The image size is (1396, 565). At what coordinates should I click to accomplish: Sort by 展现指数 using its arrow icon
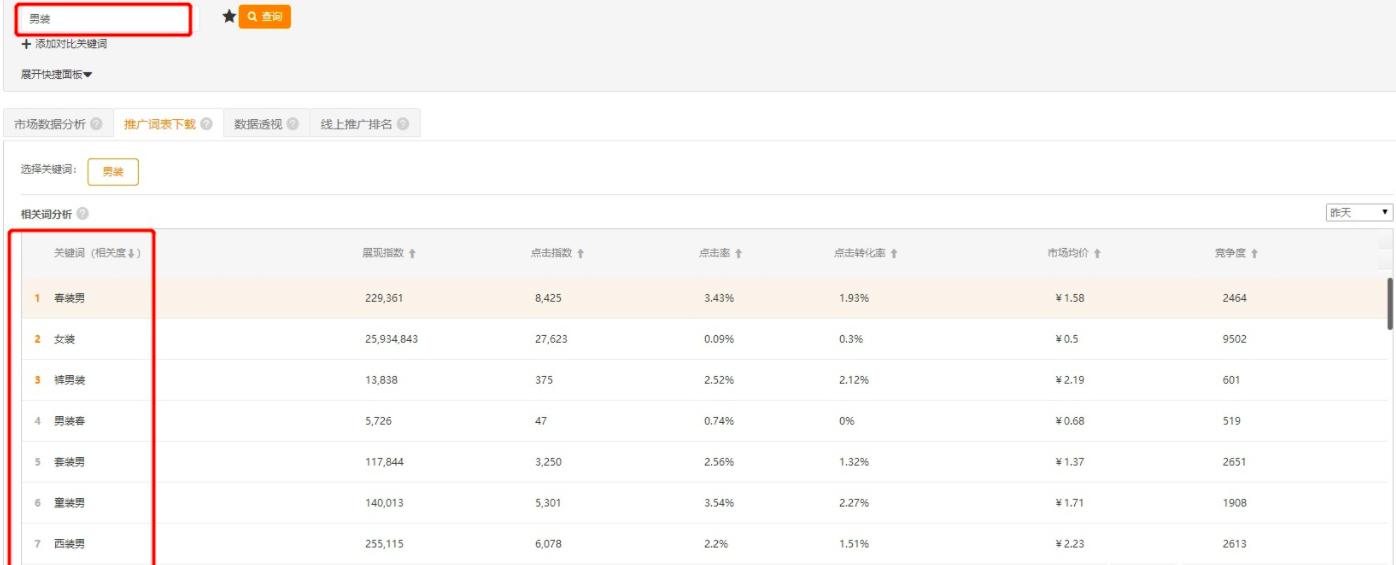pos(412,254)
